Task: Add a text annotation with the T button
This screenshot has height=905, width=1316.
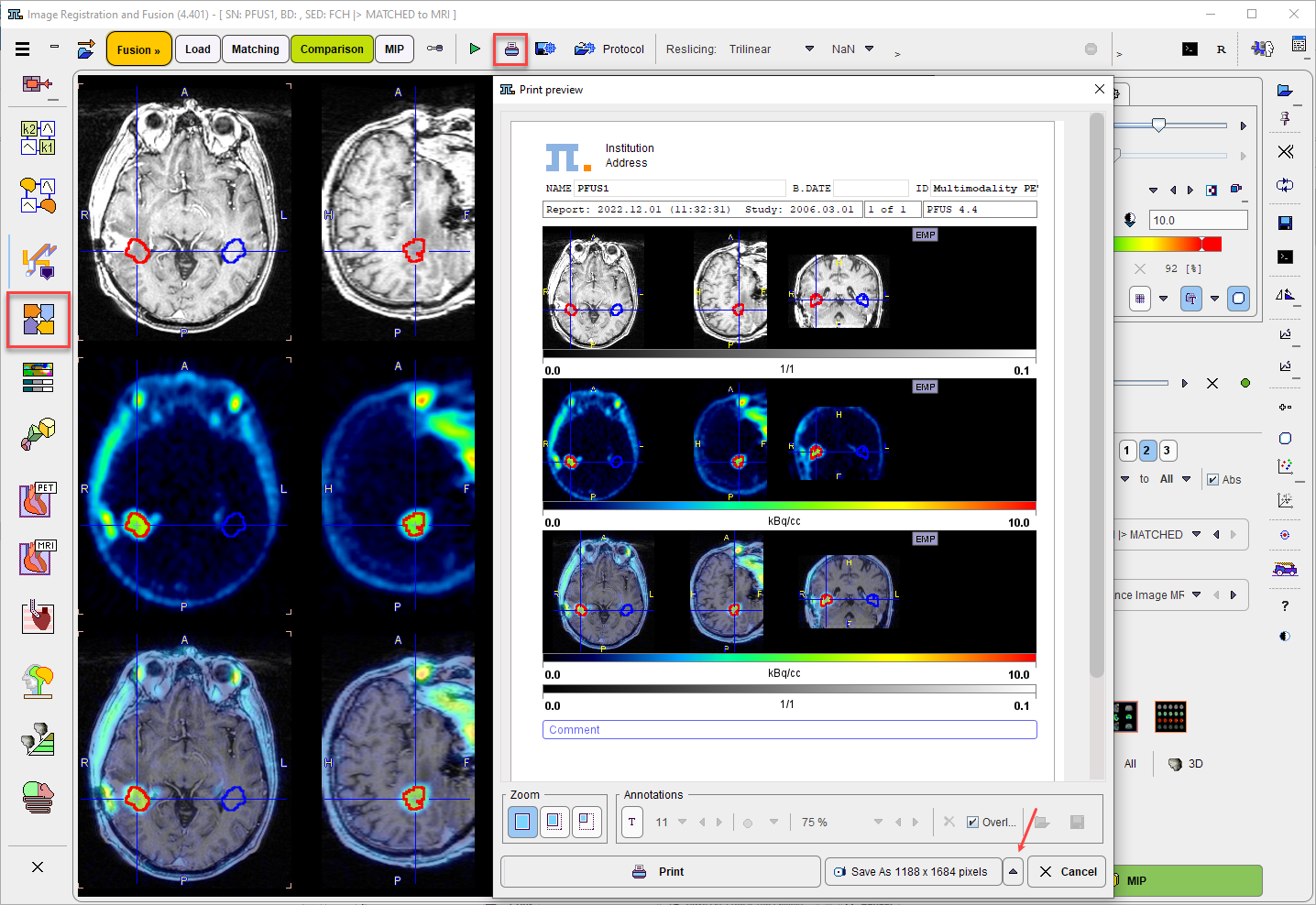Action: click(x=632, y=822)
